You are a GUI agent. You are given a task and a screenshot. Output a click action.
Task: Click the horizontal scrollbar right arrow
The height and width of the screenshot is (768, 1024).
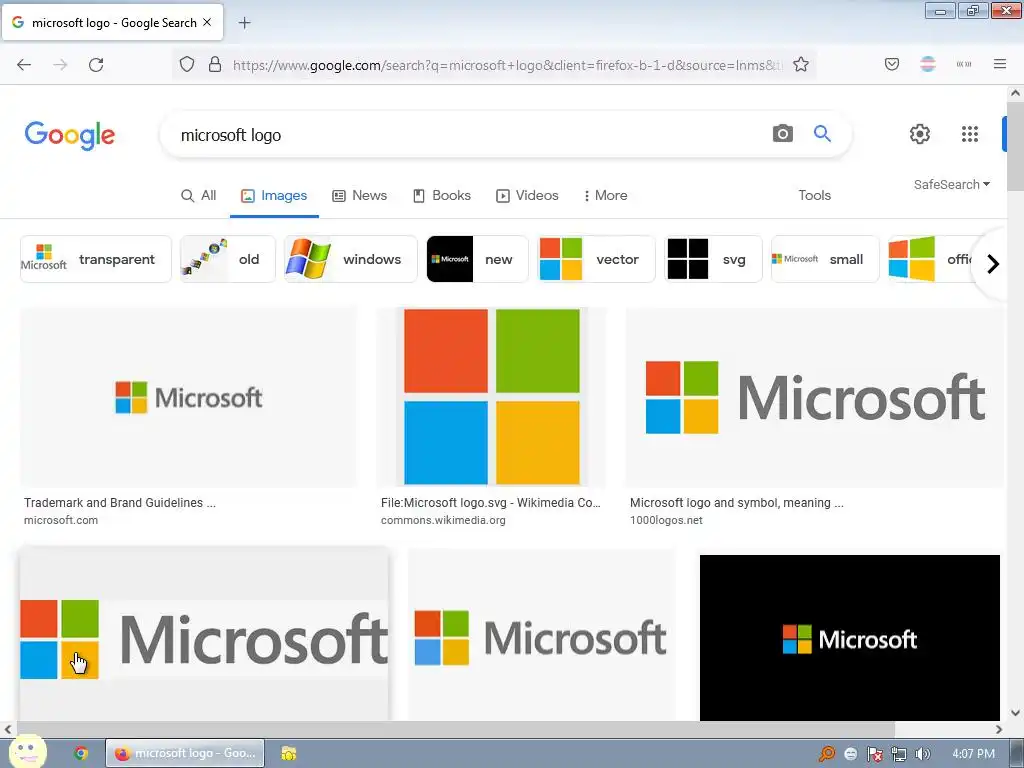coord(999,729)
